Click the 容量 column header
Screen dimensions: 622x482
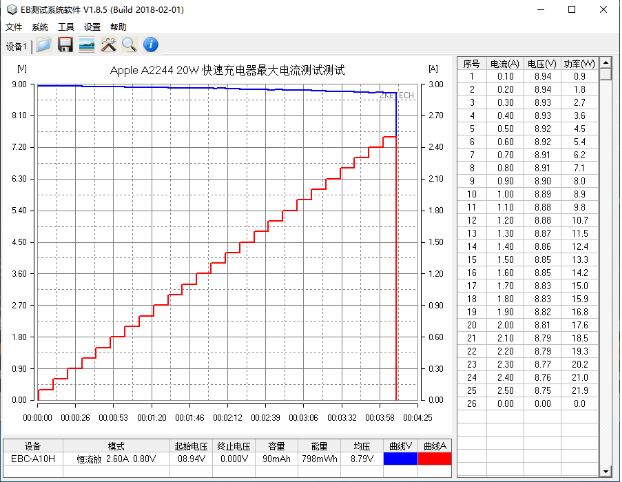tap(276, 446)
